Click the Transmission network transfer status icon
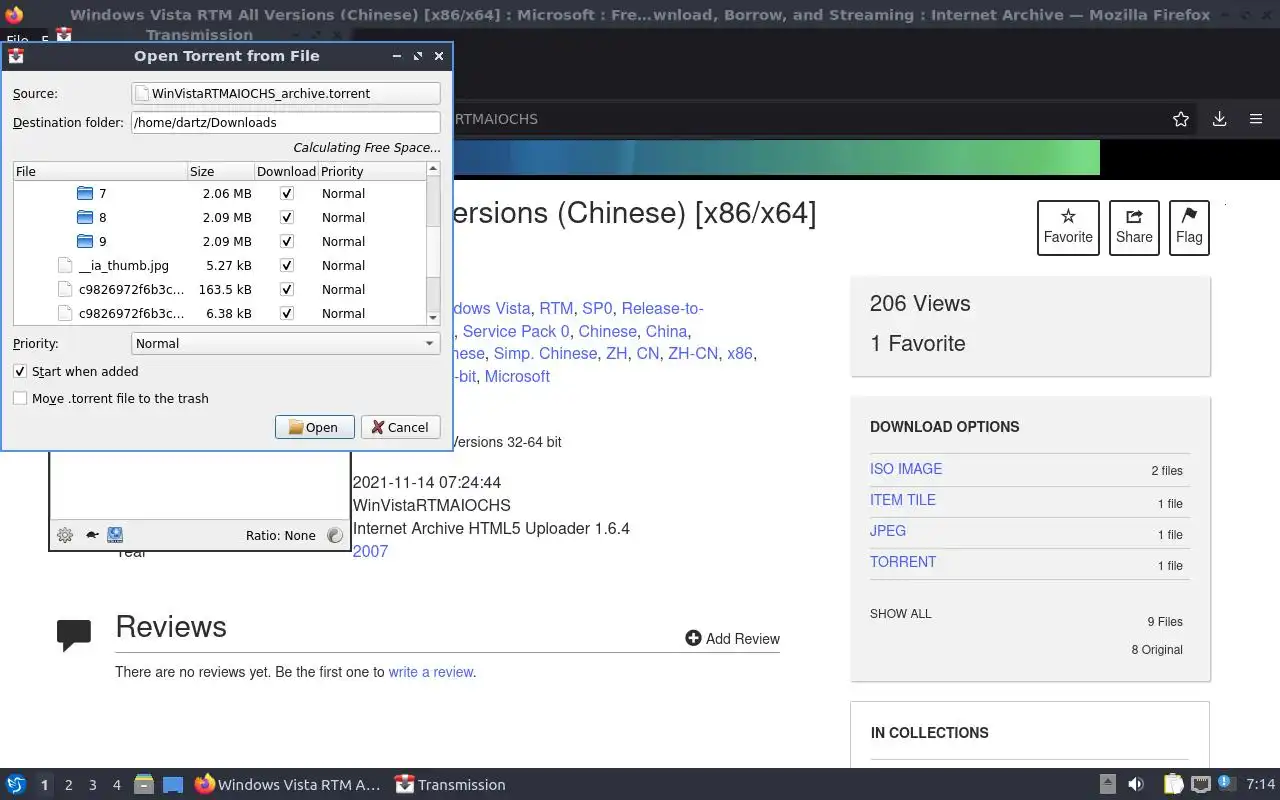This screenshot has height=800, width=1280. (x=115, y=535)
